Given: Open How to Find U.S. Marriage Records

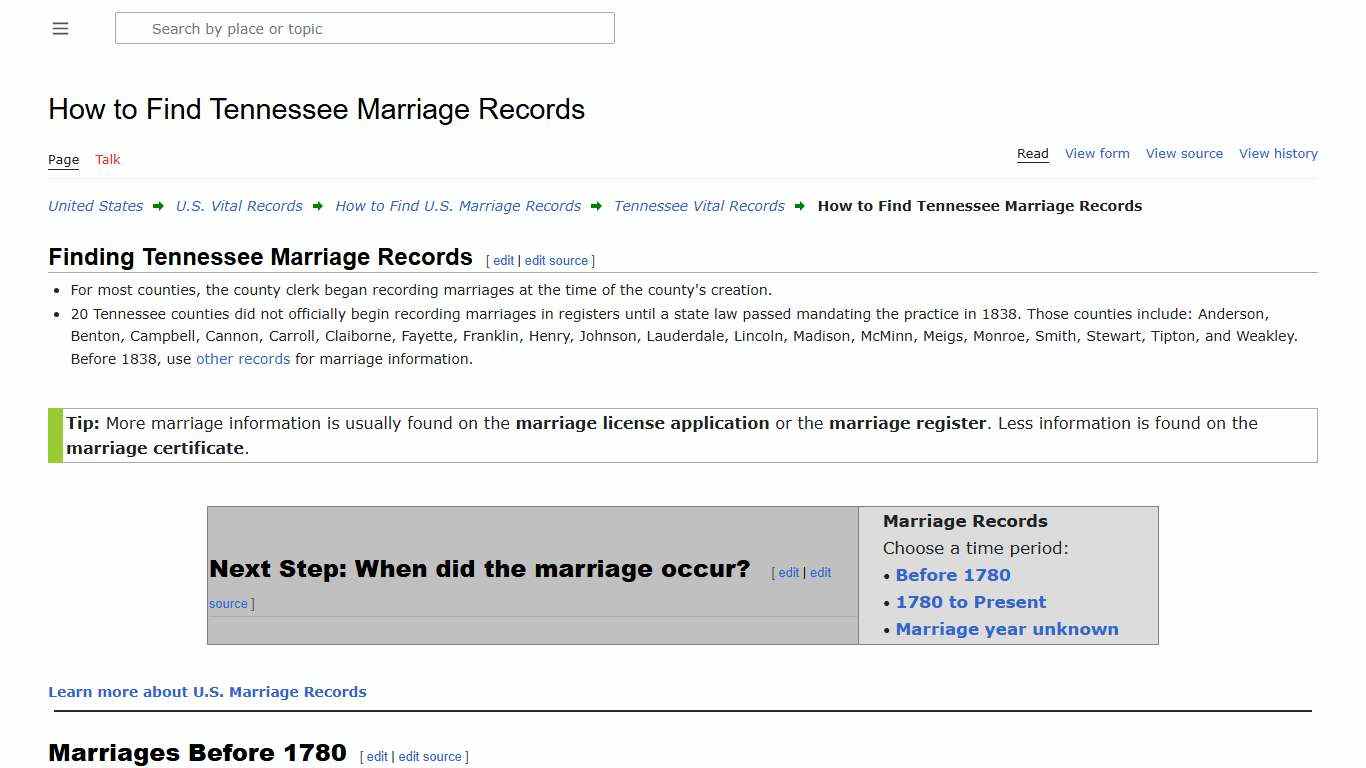Looking at the screenshot, I should click(458, 206).
